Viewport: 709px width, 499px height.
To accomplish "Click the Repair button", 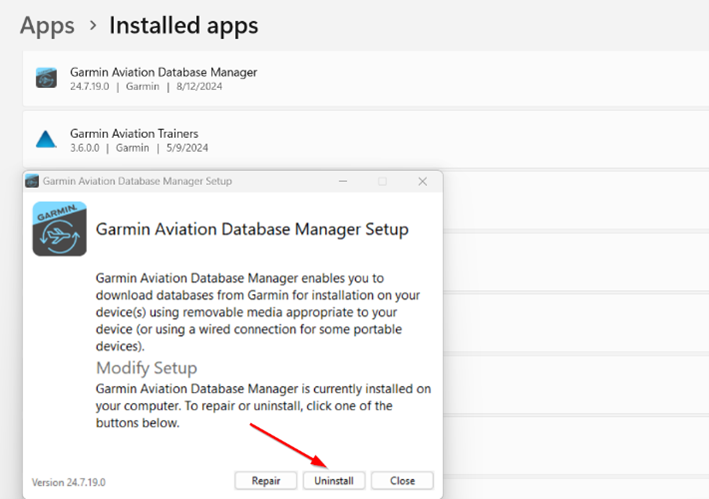I will (266, 480).
